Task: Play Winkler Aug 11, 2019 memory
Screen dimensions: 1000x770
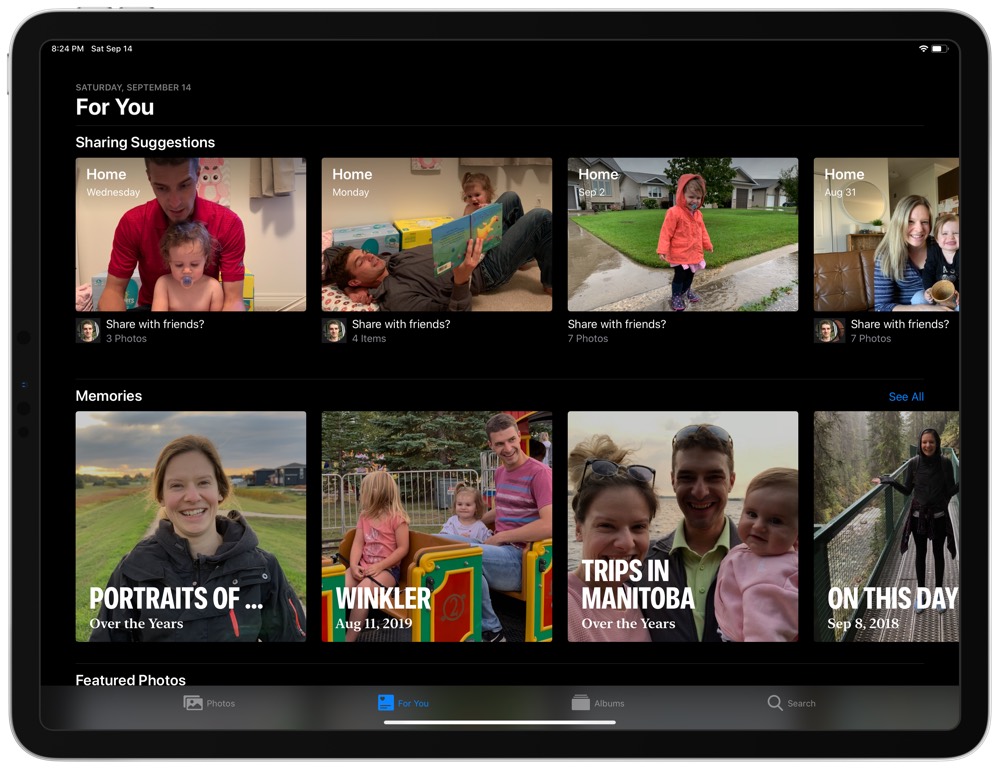Action: [437, 526]
